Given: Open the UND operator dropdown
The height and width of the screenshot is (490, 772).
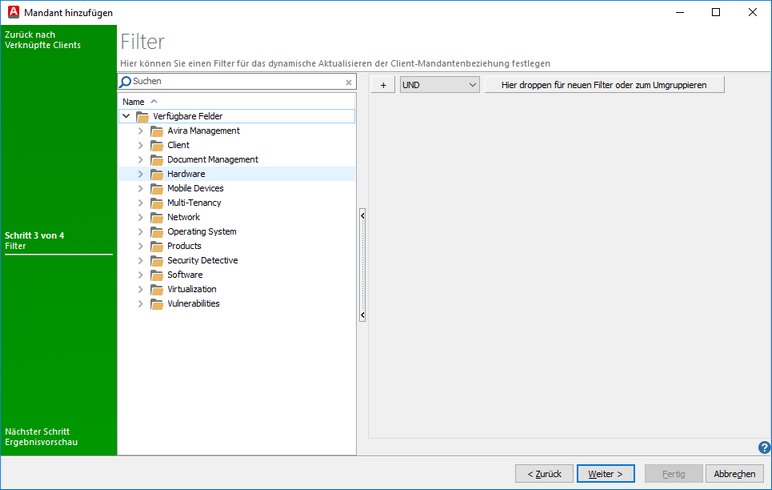Looking at the screenshot, I should pos(440,85).
